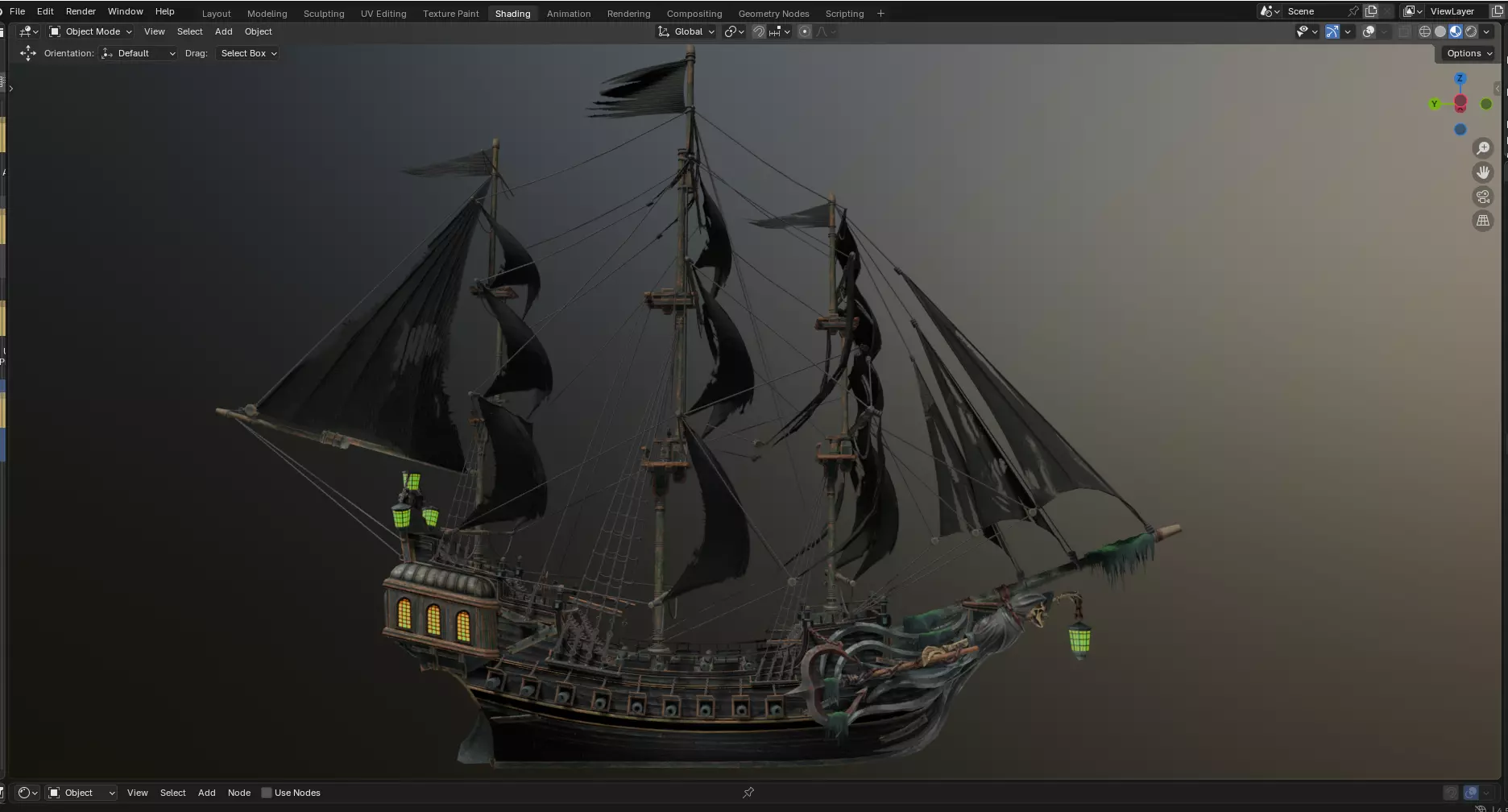1508x812 pixels.
Task: Open the 3D viewport editor type menu
Action: point(29,31)
